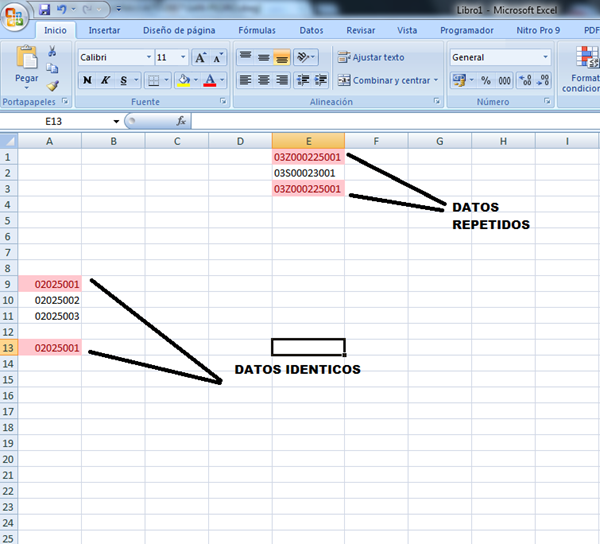Viewport: 600px width, 544px height.
Task: Apply red font color A
Action: [210, 80]
